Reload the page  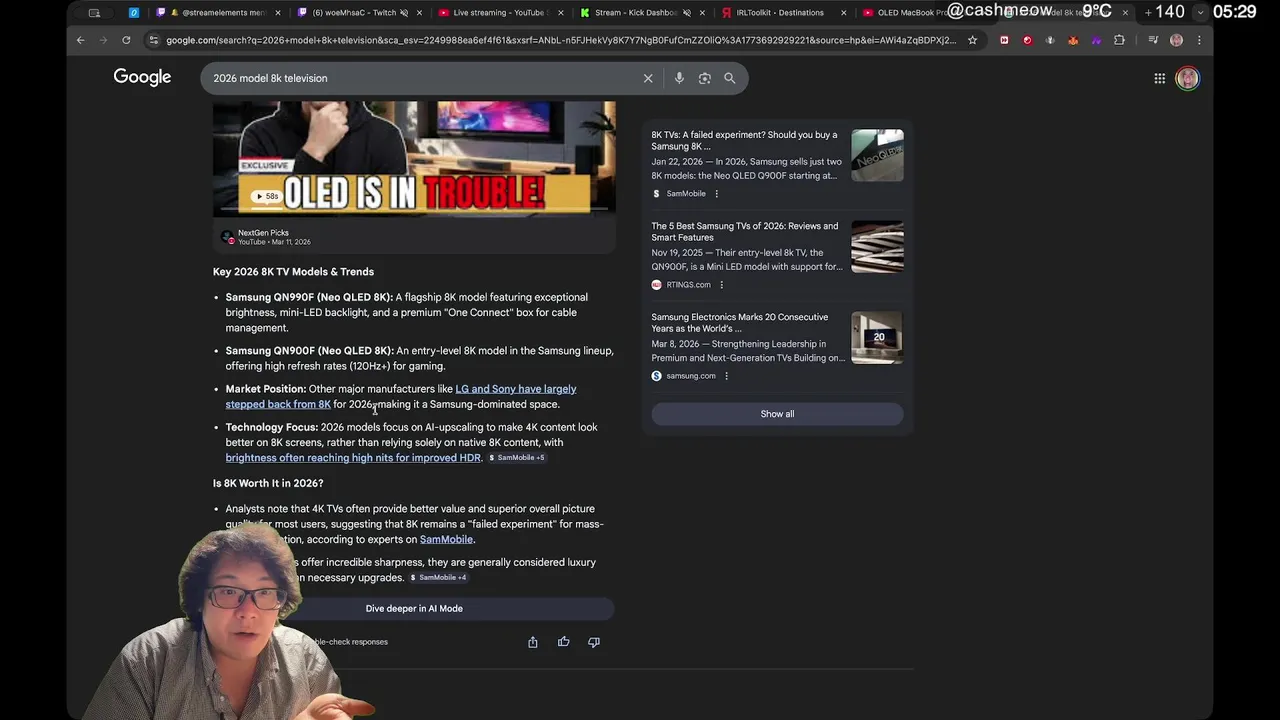click(126, 40)
